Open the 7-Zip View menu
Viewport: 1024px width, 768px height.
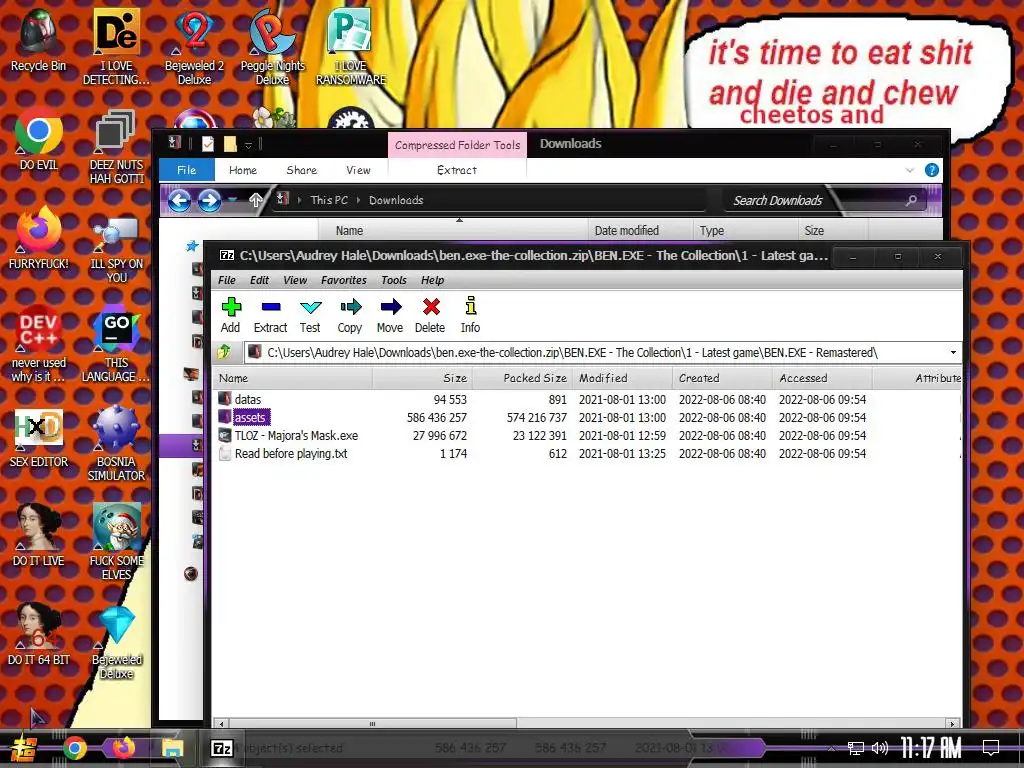point(295,280)
